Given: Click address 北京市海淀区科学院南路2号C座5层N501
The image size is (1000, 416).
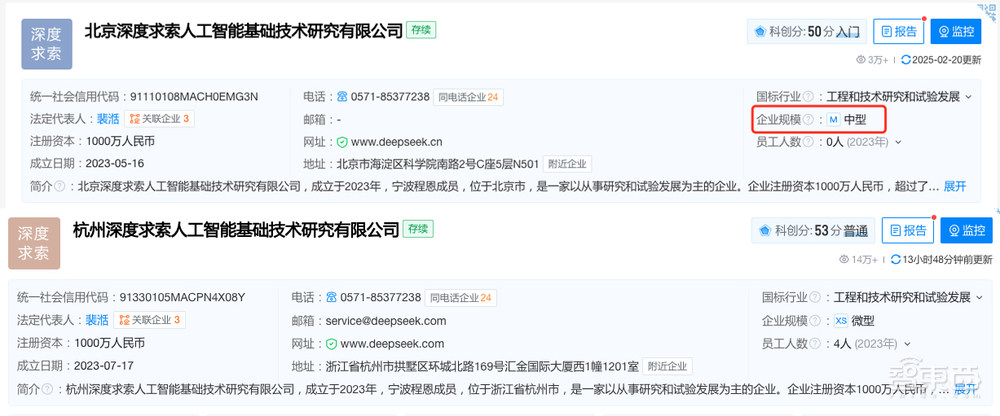Looking at the screenshot, I should pos(438,164).
